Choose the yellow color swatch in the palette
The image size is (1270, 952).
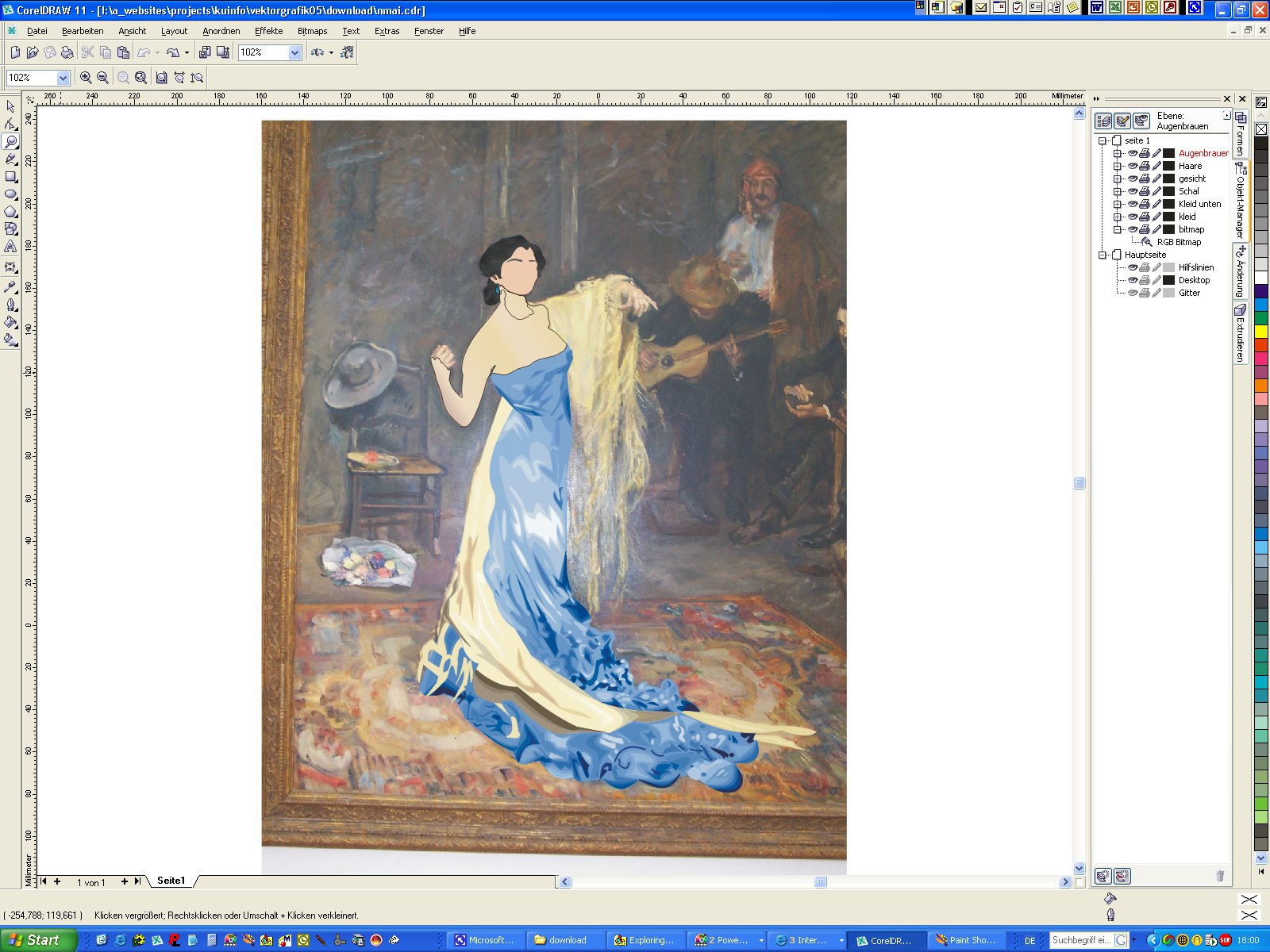coord(1260,332)
